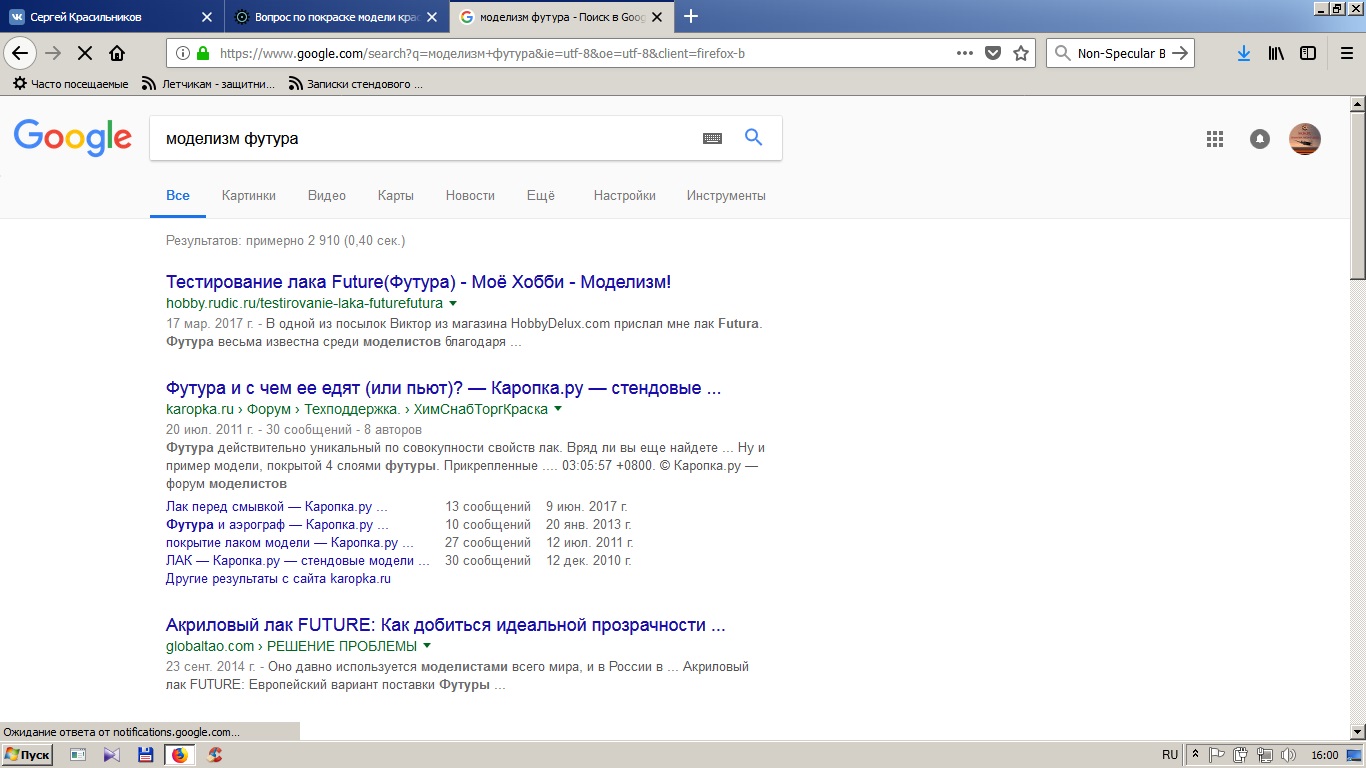Open page actions three-dot menu
This screenshot has width=1366, height=768.
pyautogui.click(x=964, y=54)
